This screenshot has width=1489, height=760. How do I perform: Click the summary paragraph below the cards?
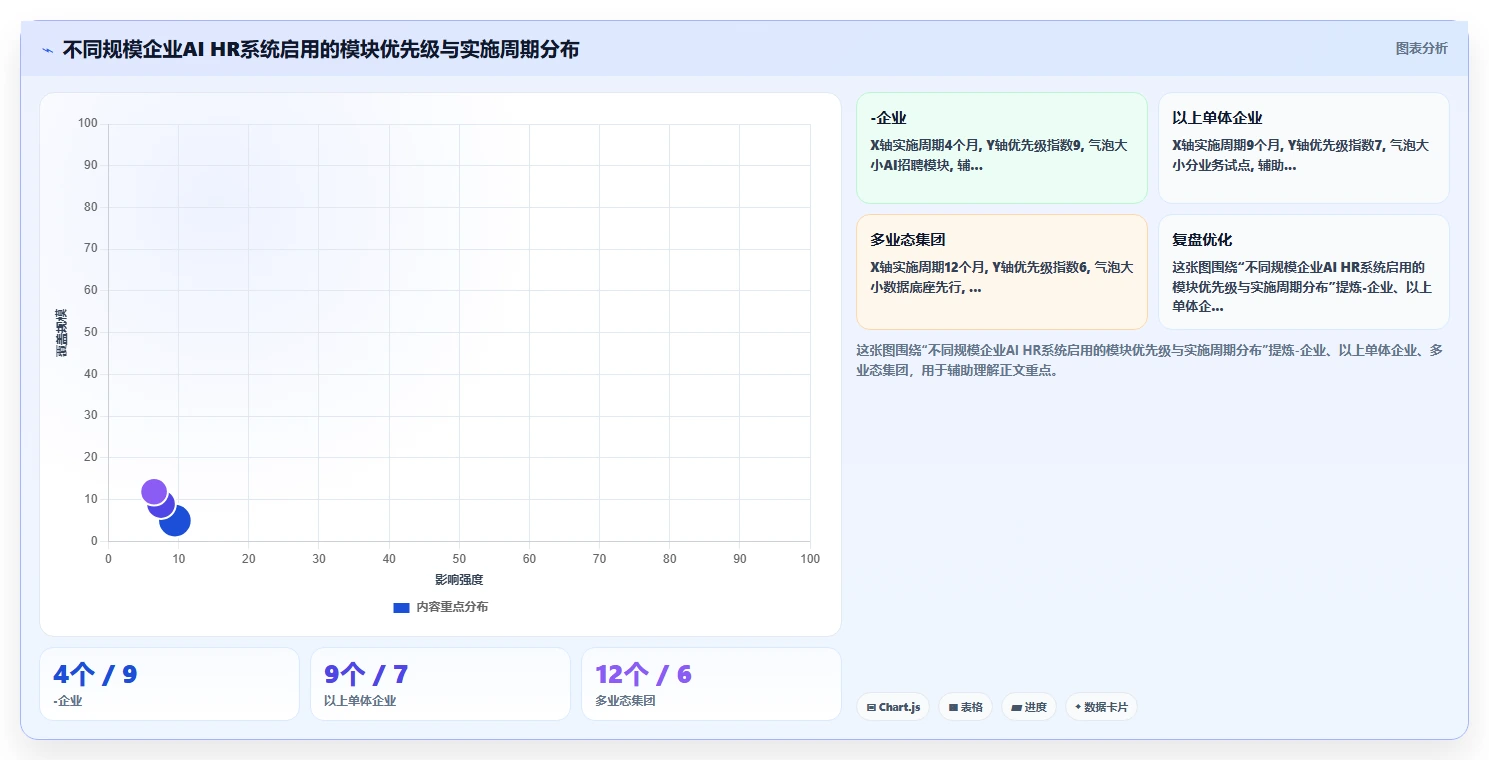tap(1150, 360)
